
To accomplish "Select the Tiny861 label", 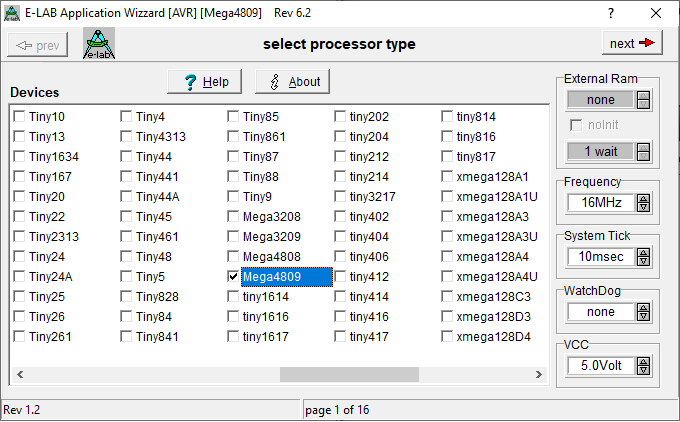I will coord(264,137).
